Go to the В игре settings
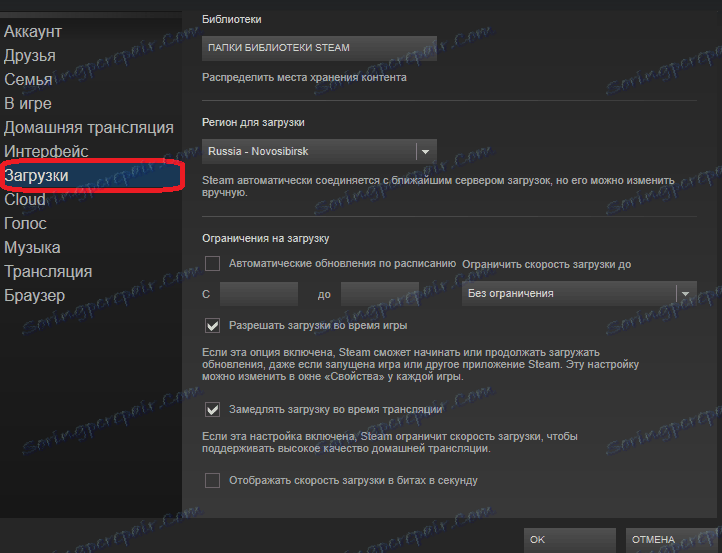 [x=28, y=104]
